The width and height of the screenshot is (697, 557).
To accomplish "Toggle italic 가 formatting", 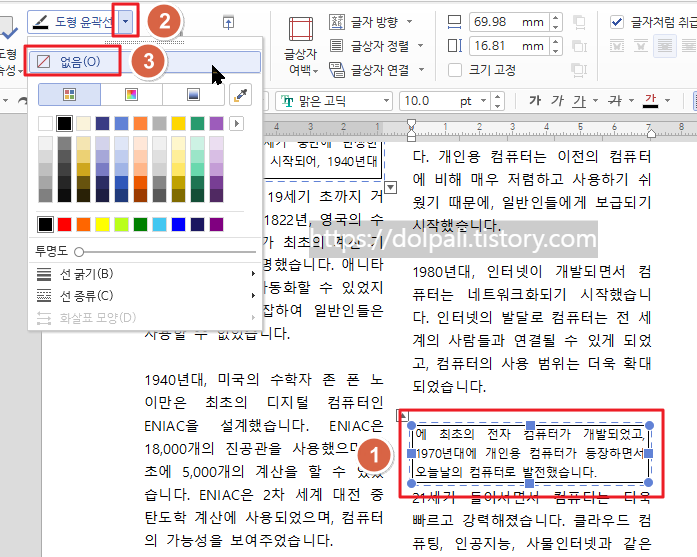I will (x=557, y=100).
